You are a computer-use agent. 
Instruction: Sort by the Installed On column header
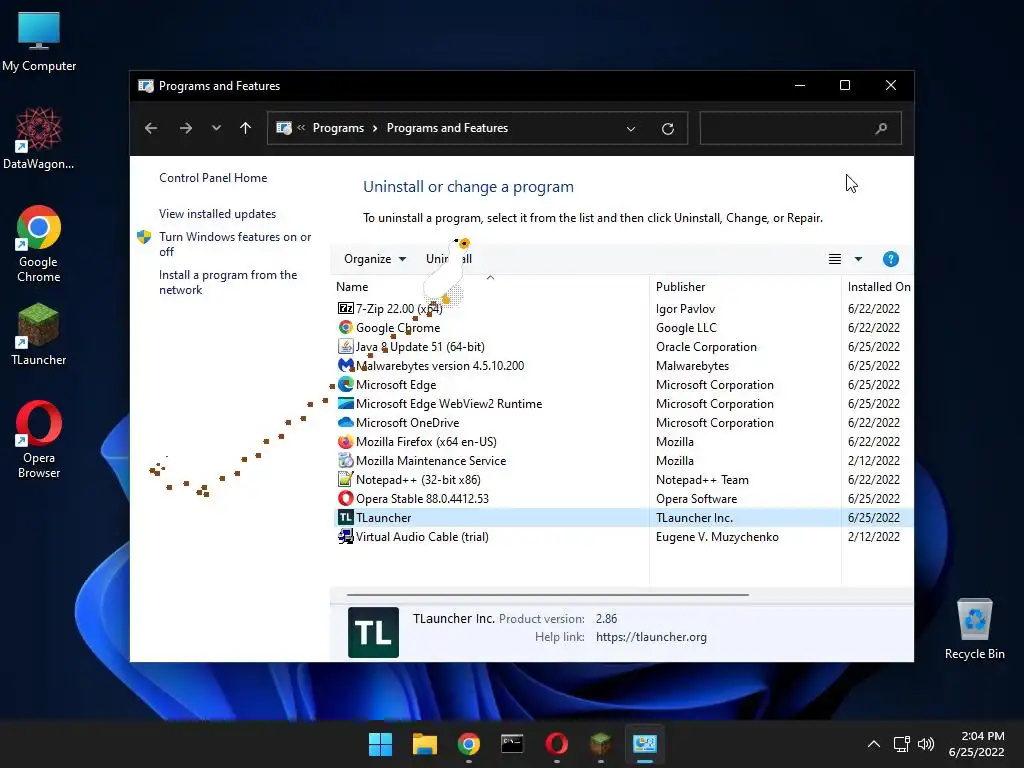(x=878, y=287)
